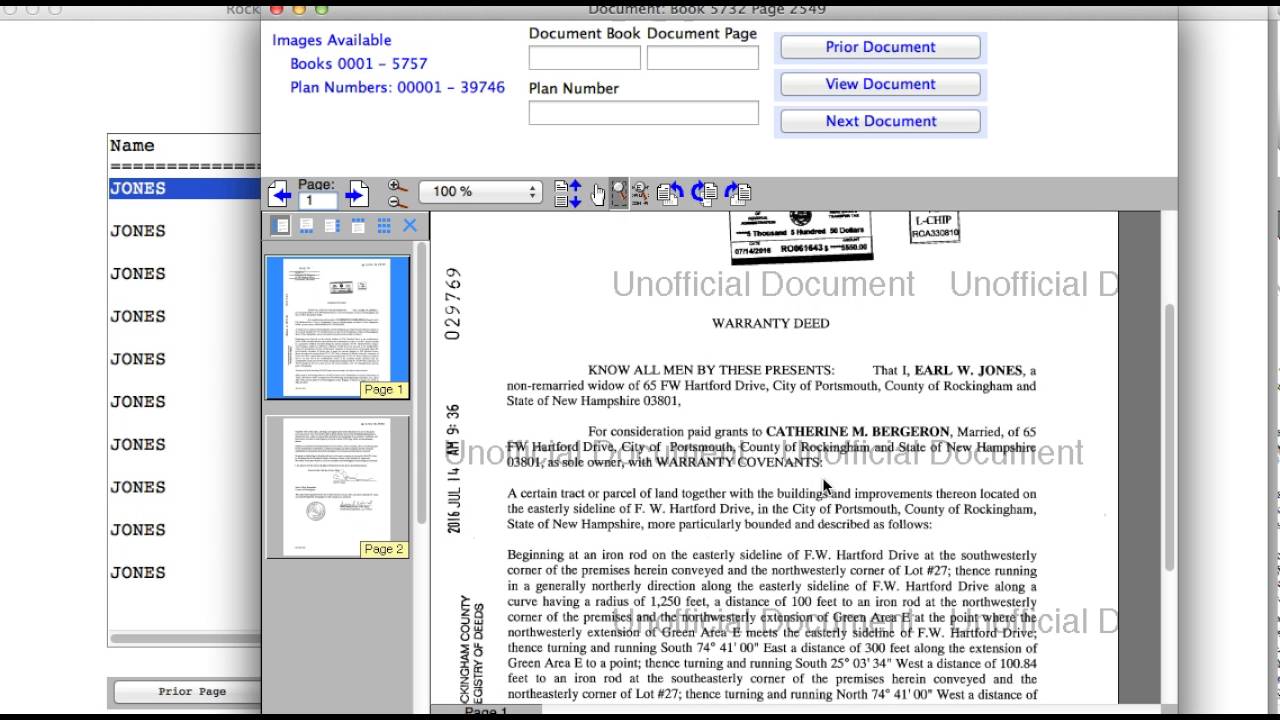The height and width of the screenshot is (720, 1280).
Task: Click the 'Plan Numbers: 00001 – 39746' text
Action: [397, 87]
